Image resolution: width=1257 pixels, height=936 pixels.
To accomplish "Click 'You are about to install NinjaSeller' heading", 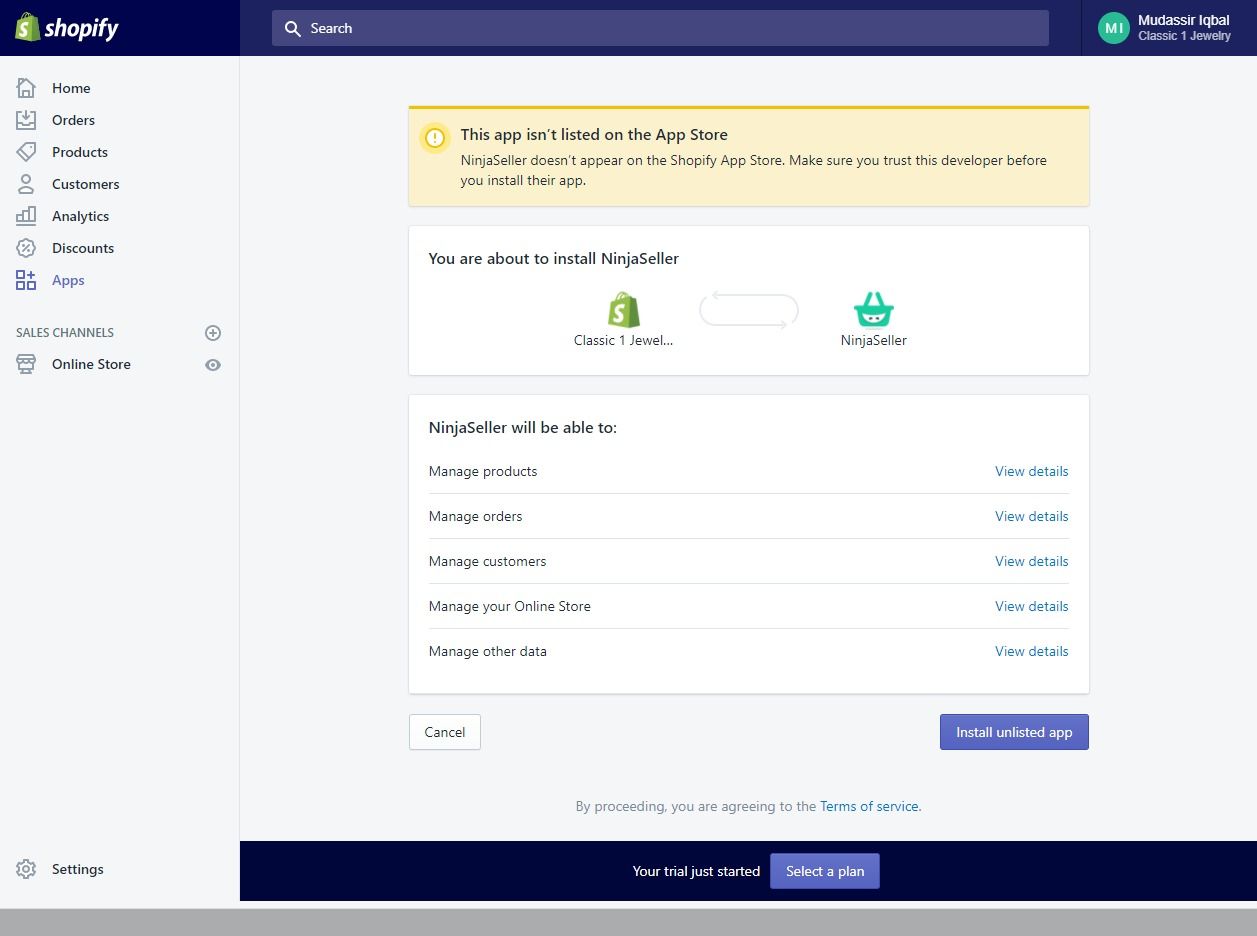I will [554, 258].
